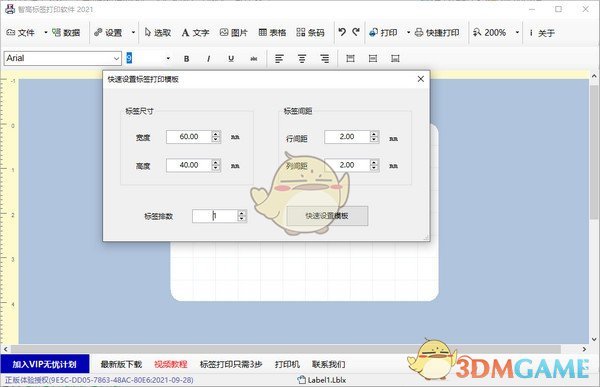Choose the 文字 text tool
600x387 pixels.
[195, 33]
